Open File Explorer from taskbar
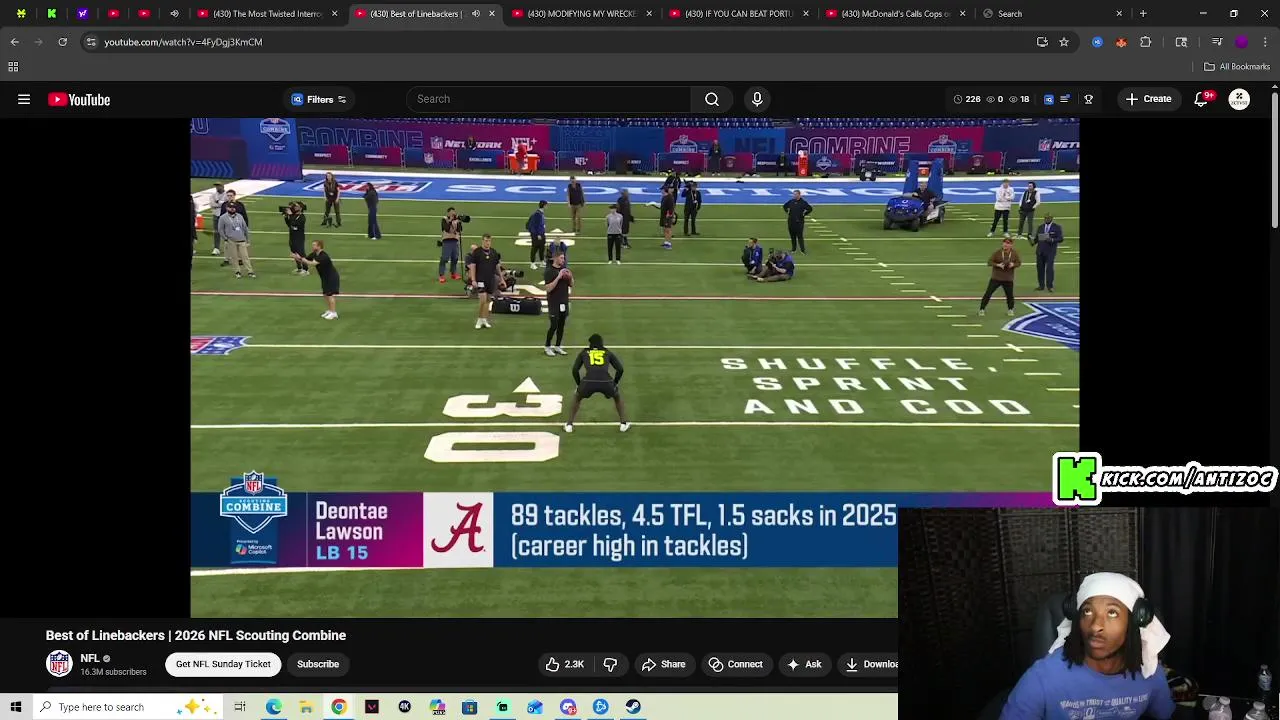 pyautogui.click(x=306, y=707)
